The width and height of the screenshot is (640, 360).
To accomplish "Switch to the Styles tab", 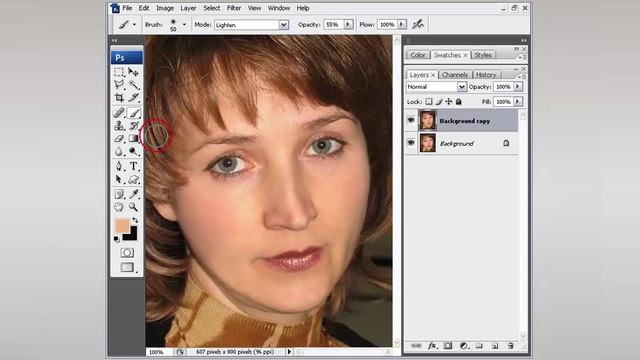I will 483,55.
